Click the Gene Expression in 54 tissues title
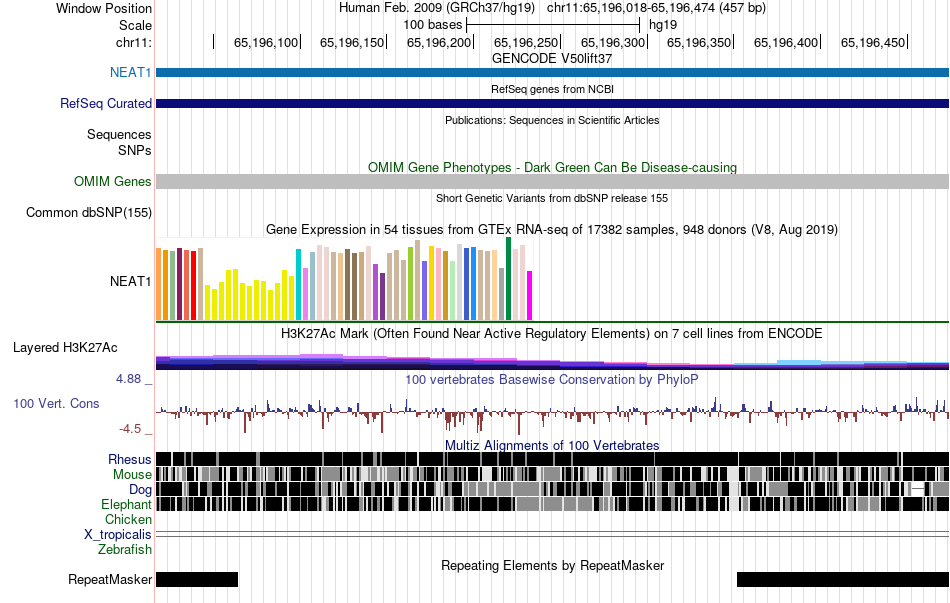Screen dimensions: 950x603 pos(552,230)
